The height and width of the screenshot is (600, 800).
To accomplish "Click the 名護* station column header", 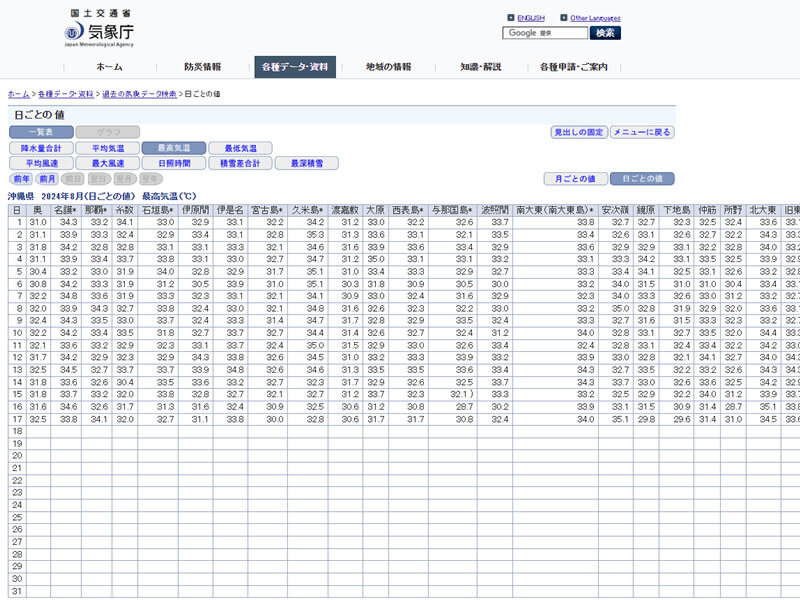I will coord(66,210).
